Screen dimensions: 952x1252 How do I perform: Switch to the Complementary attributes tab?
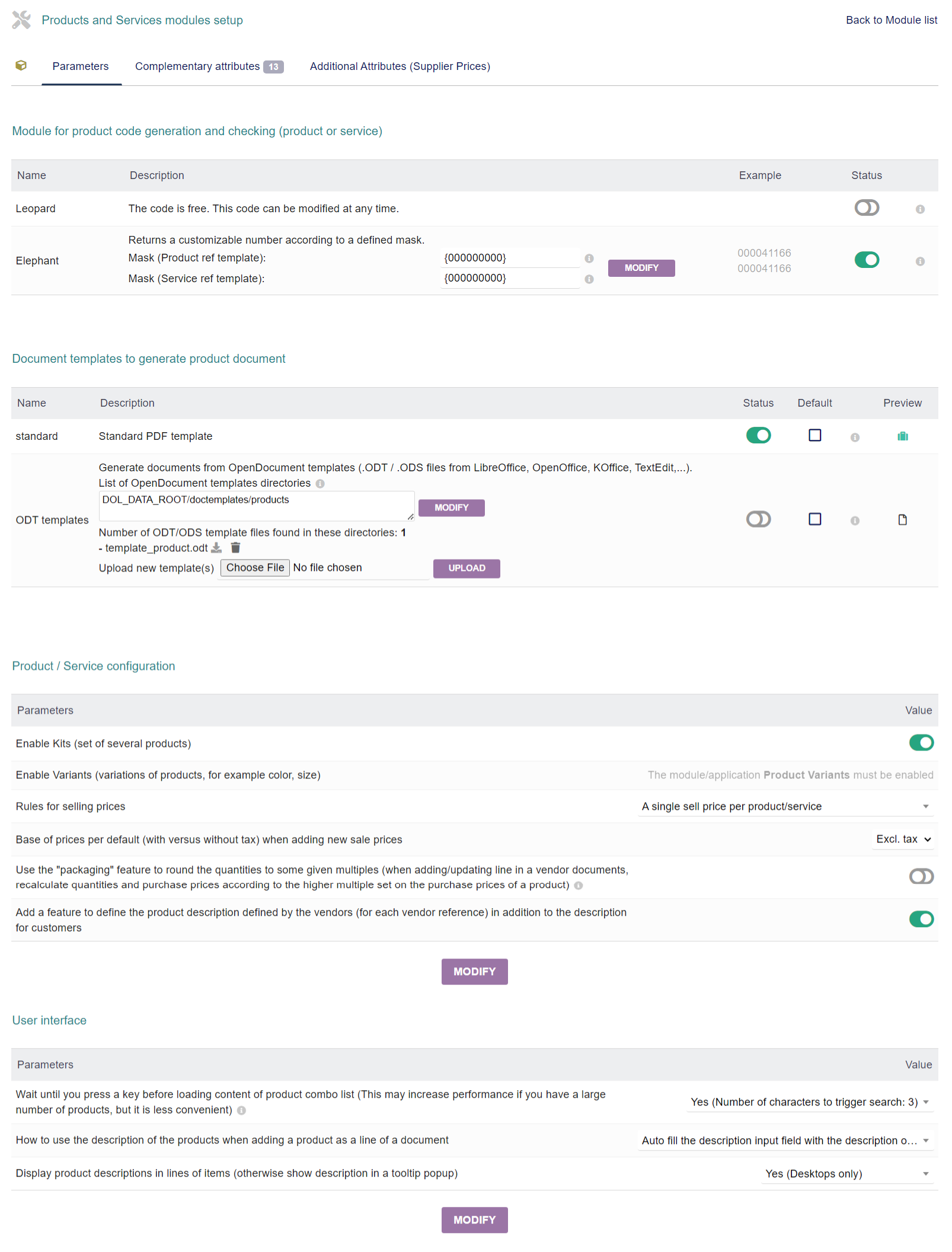[209, 66]
